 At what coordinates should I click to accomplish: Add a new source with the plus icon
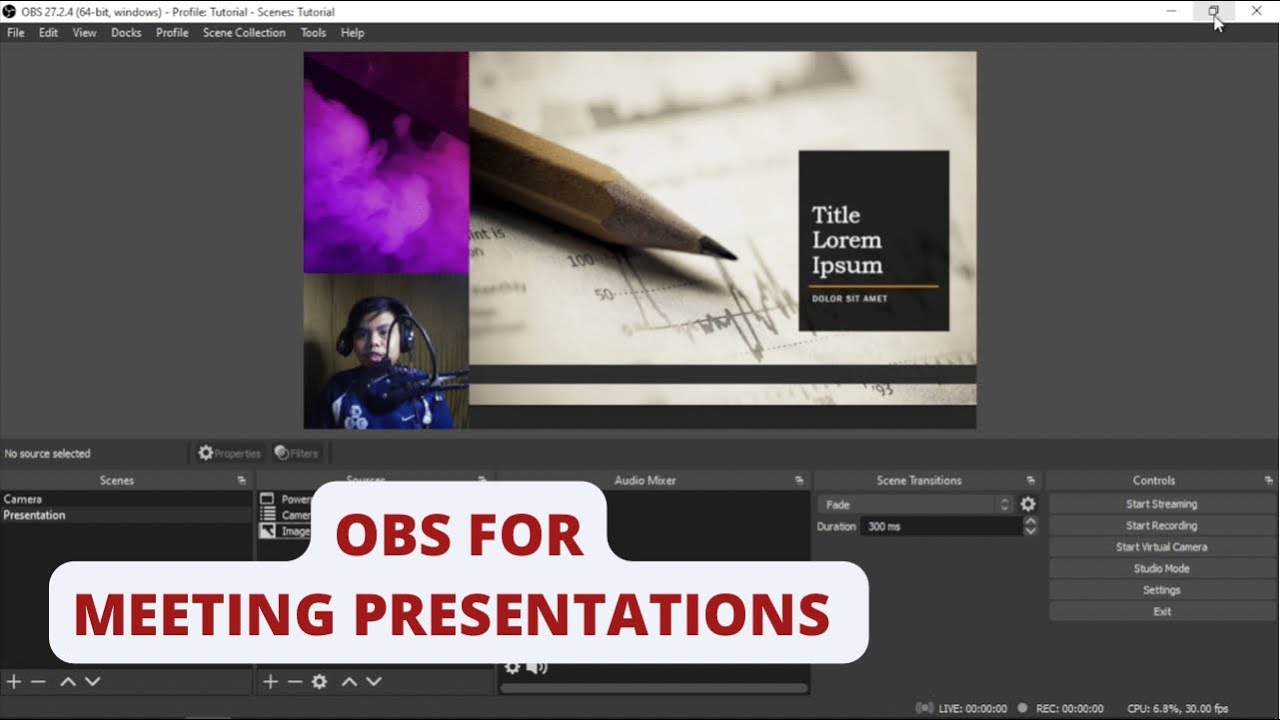[270, 681]
